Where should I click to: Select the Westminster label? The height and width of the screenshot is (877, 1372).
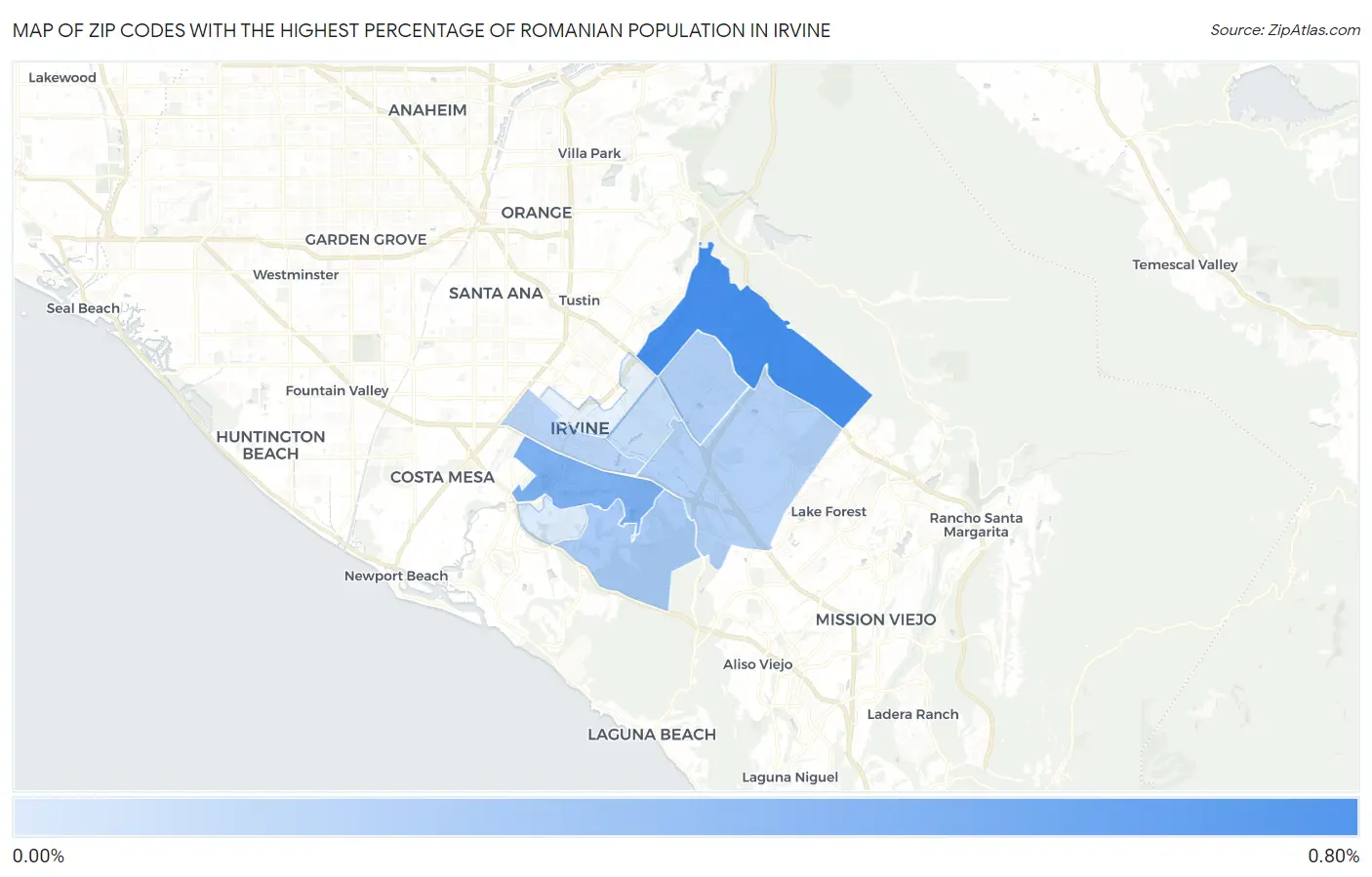[x=296, y=275]
